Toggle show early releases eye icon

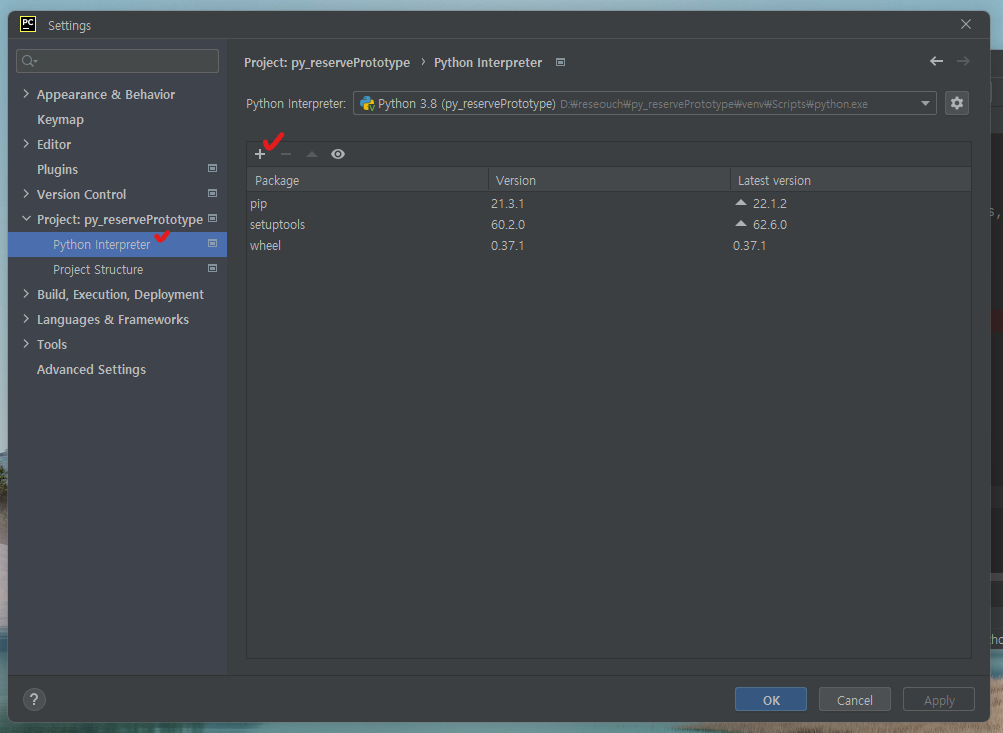click(338, 154)
